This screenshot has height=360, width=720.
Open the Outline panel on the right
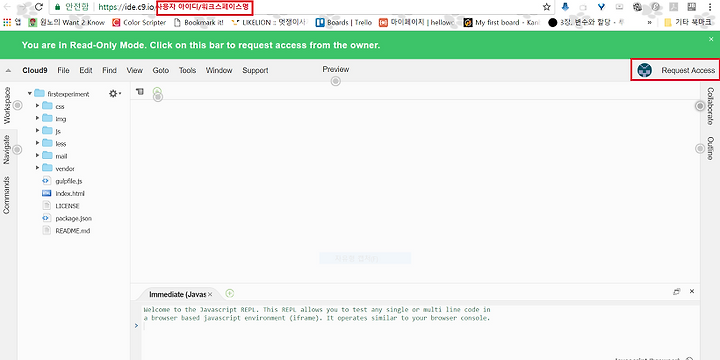pyautogui.click(x=710, y=148)
